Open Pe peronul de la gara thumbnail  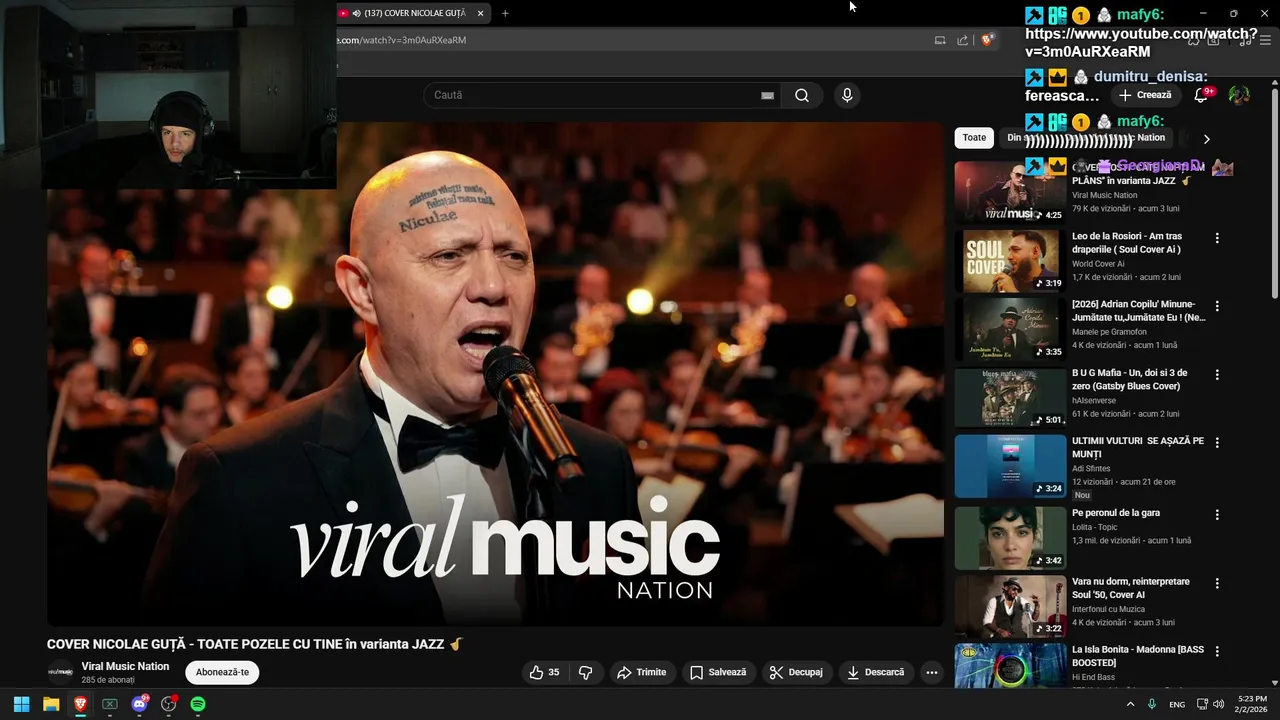tap(1010, 538)
